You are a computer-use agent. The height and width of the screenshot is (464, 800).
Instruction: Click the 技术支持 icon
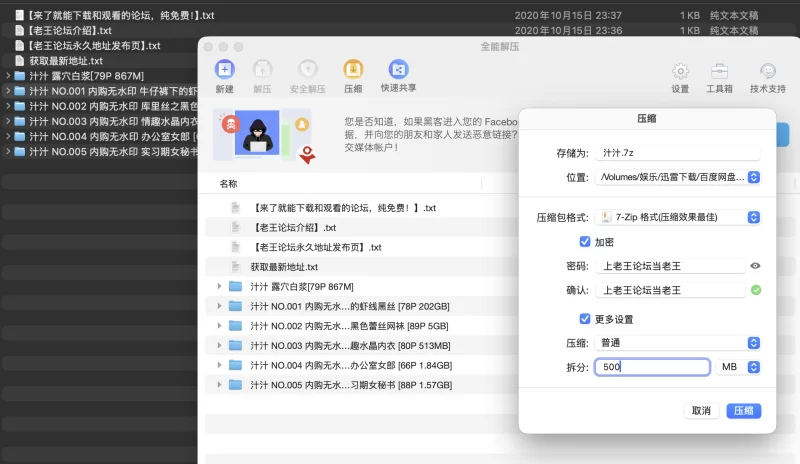(x=767, y=72)
